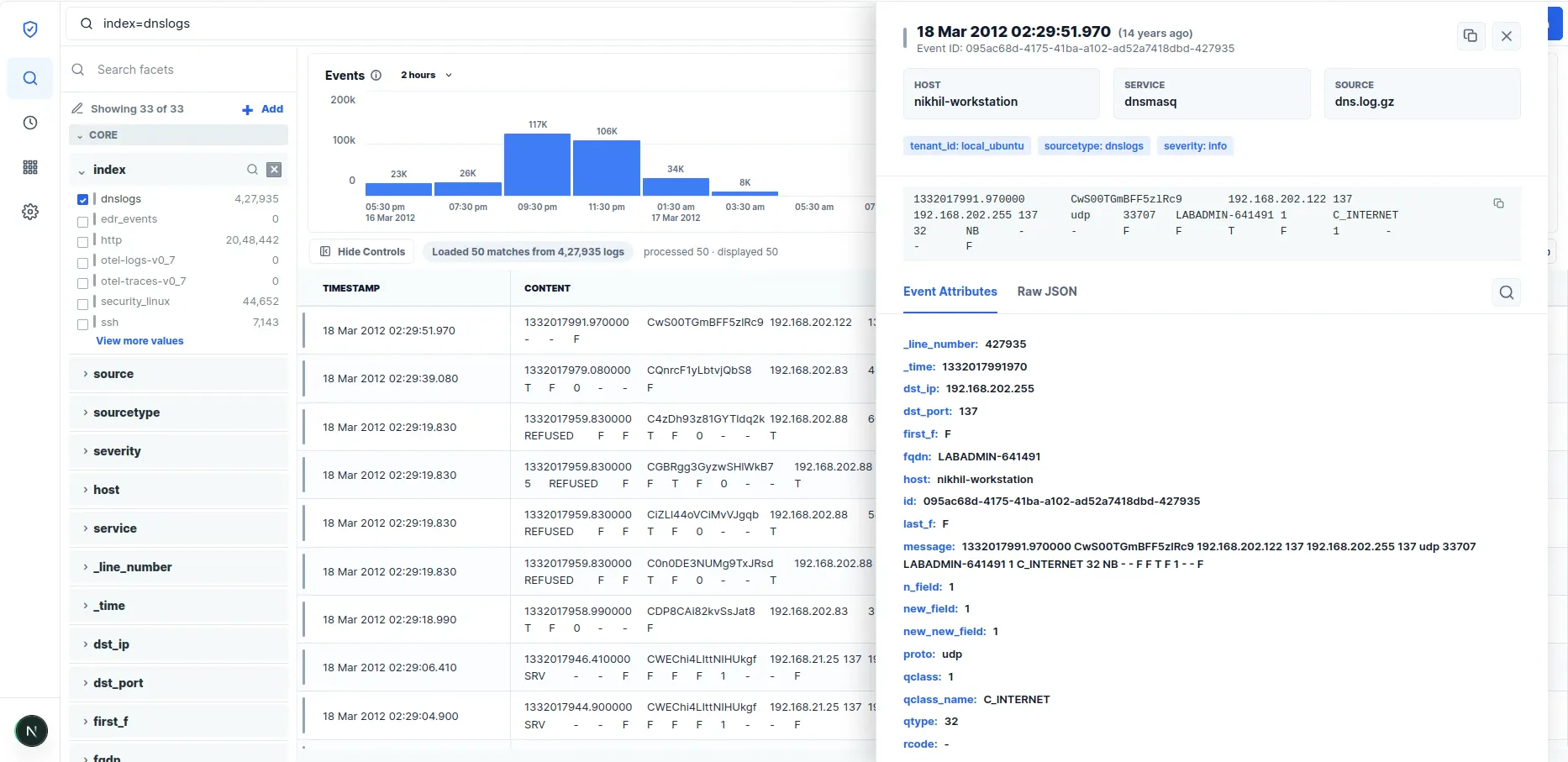Expand the host facet
This screenshot has width=1568, height=762.
pos(178,490)
